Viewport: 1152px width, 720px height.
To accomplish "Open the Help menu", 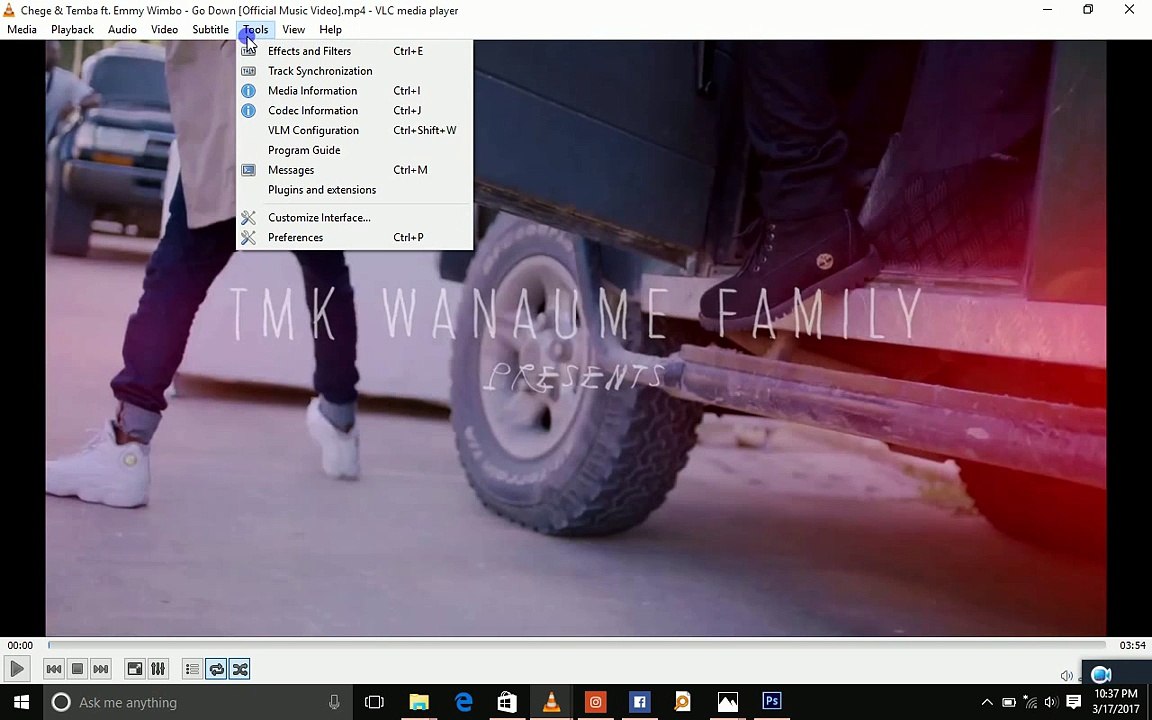I will tap(331, 29).
